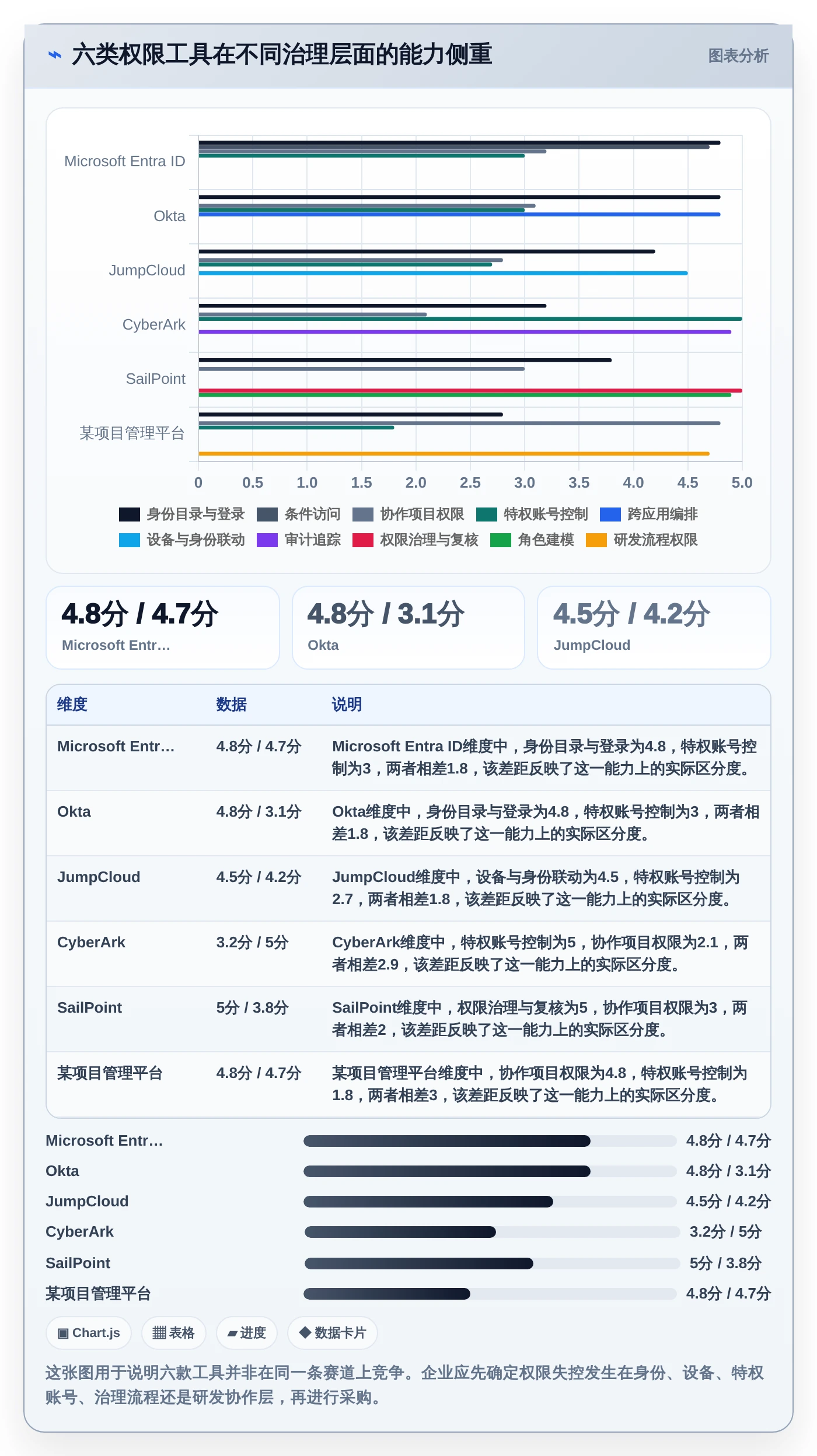Click the JumpCloud progress bar
The height and width of the screenshot is (1456, 817).
(x=490, y=1201)
